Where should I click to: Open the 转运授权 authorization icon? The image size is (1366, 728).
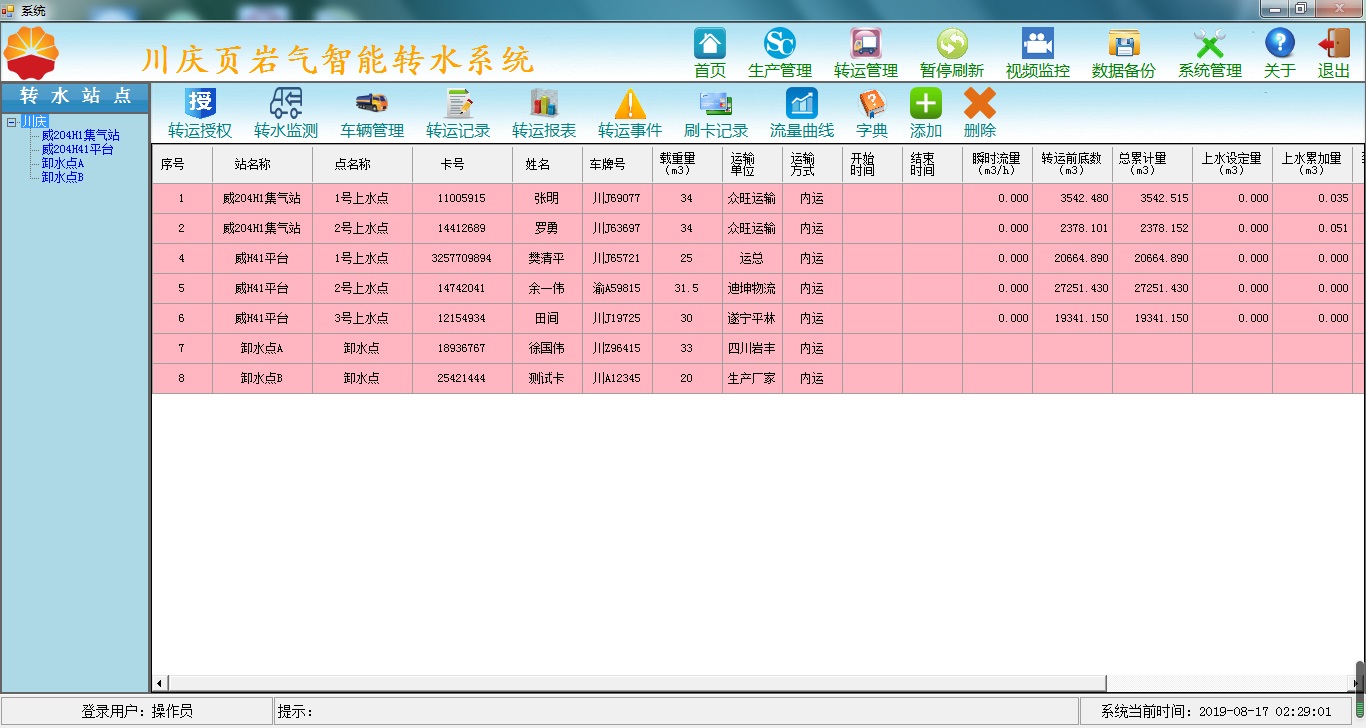point(200,103)
